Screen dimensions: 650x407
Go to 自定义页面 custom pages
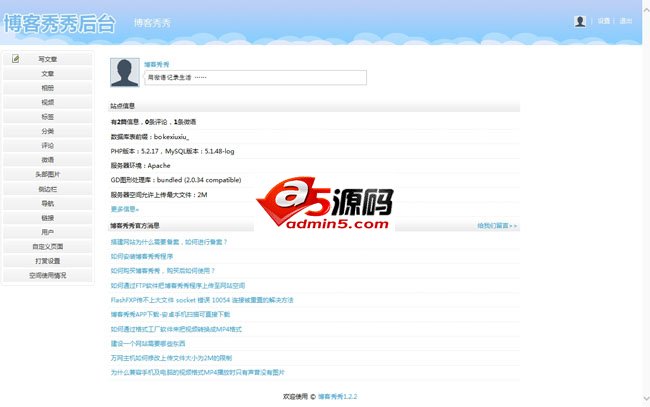[x=48, y=247]
